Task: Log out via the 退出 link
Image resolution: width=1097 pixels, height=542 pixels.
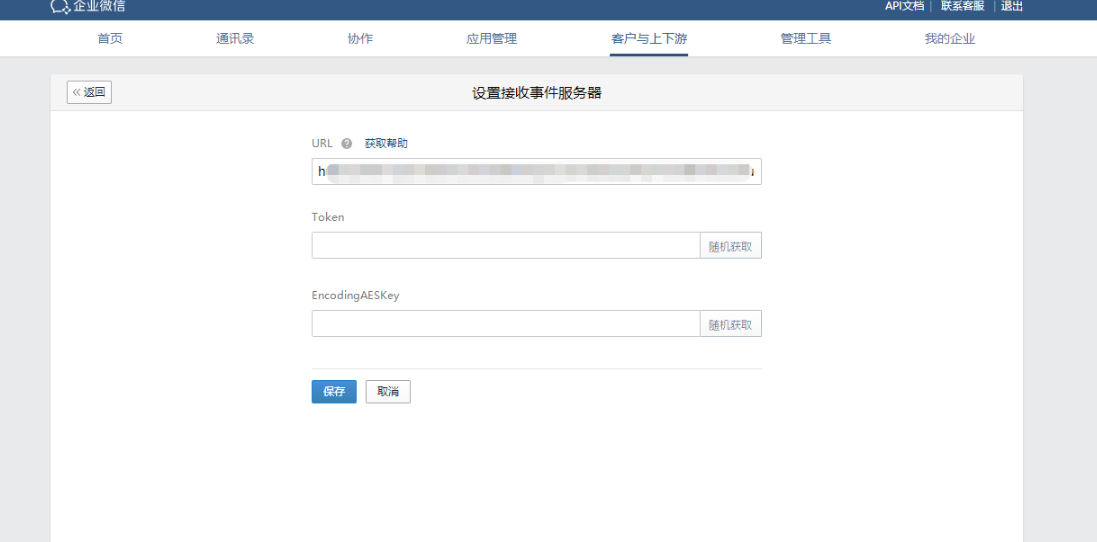Action: click(1012, 6)
